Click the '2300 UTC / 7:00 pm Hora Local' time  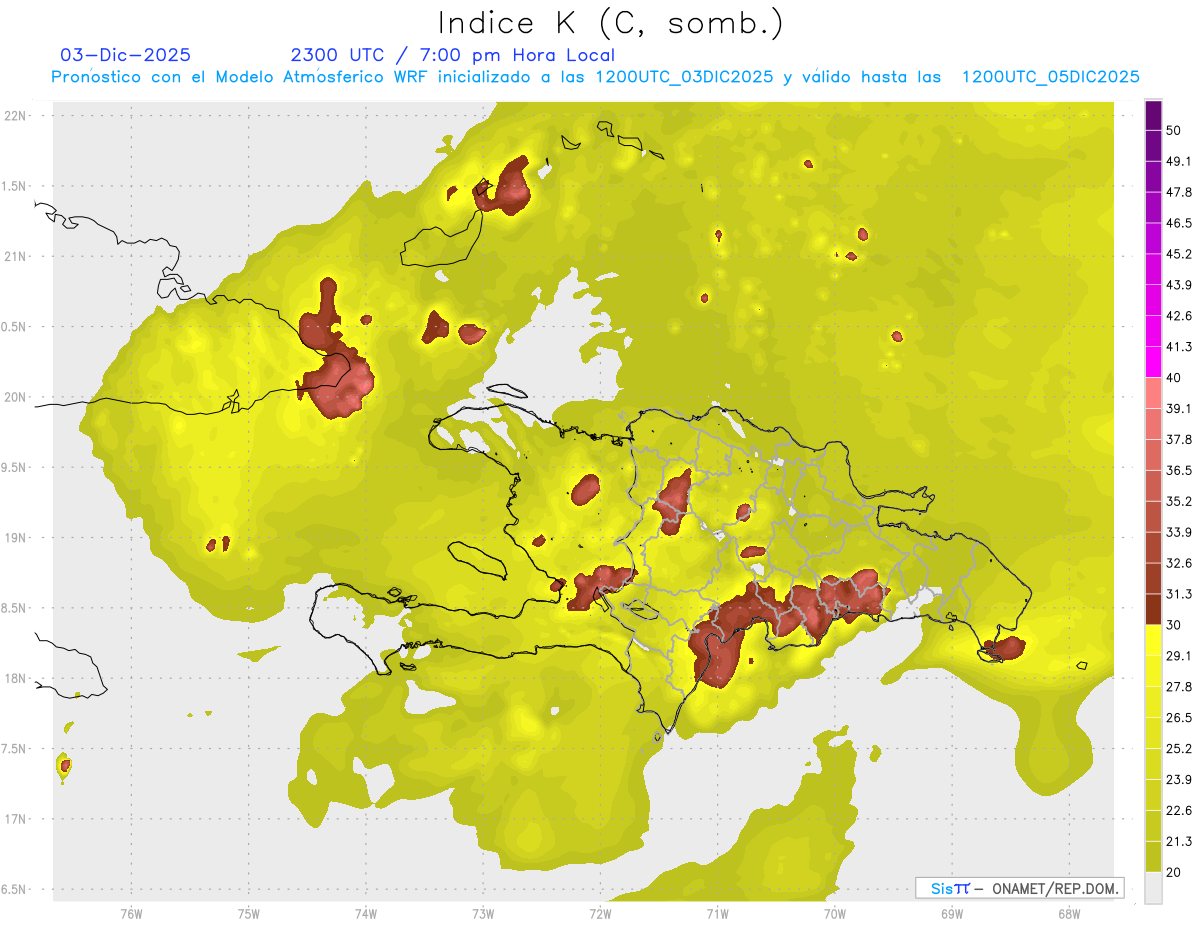[453, 55]
